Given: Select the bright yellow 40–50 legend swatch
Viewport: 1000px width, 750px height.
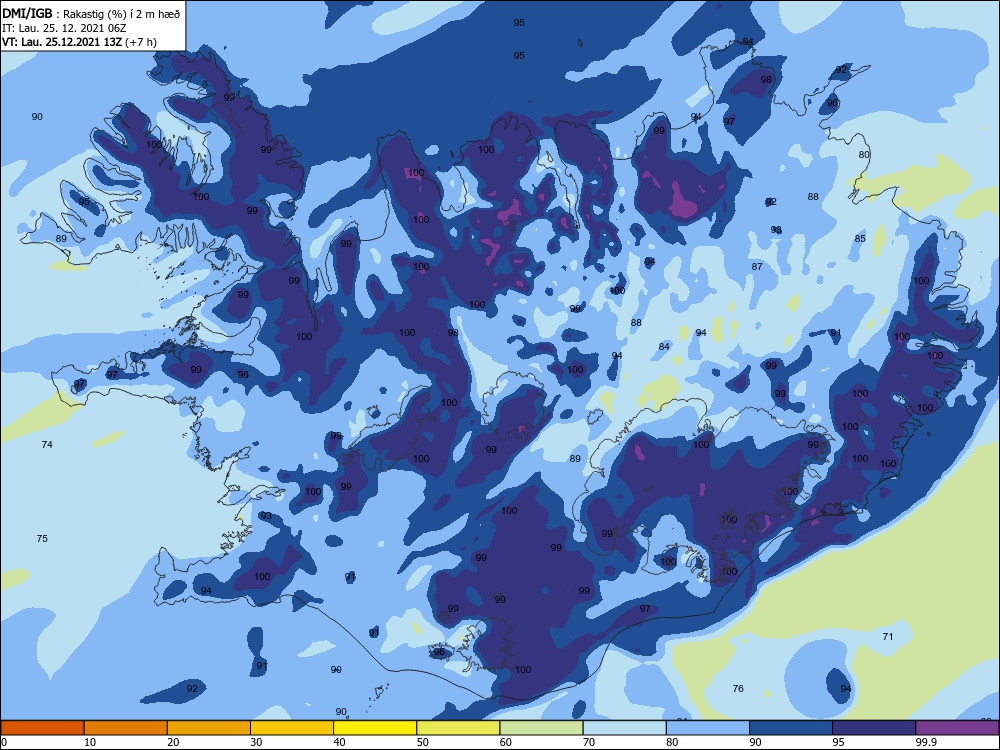Looking at the screenshot, I should click(375, 728).
